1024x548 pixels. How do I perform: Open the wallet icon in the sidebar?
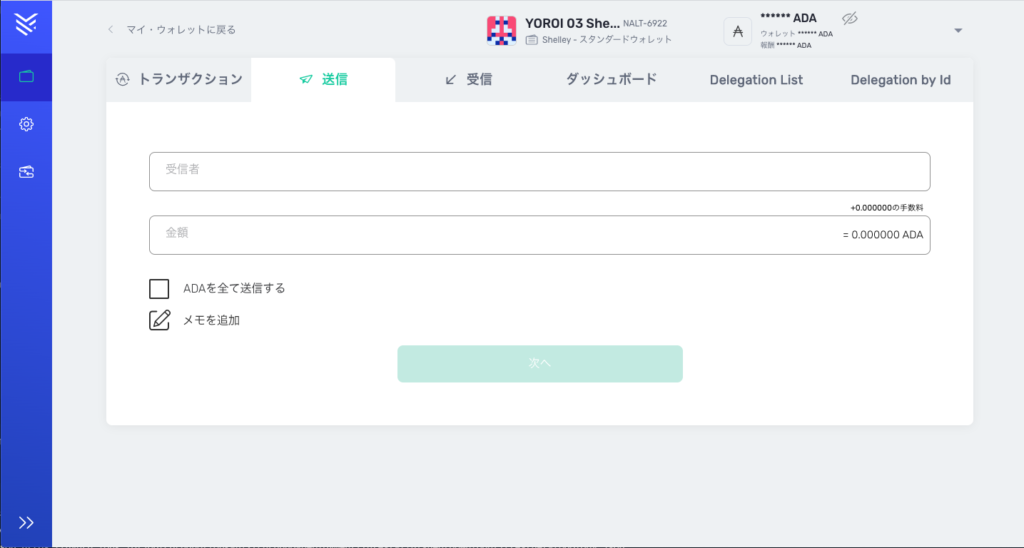(x=26, y=77)
